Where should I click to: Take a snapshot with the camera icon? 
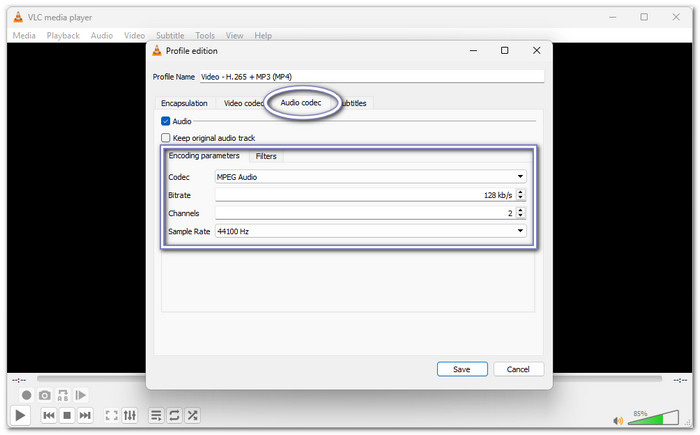pyautogui.click(x=45, y=395)
